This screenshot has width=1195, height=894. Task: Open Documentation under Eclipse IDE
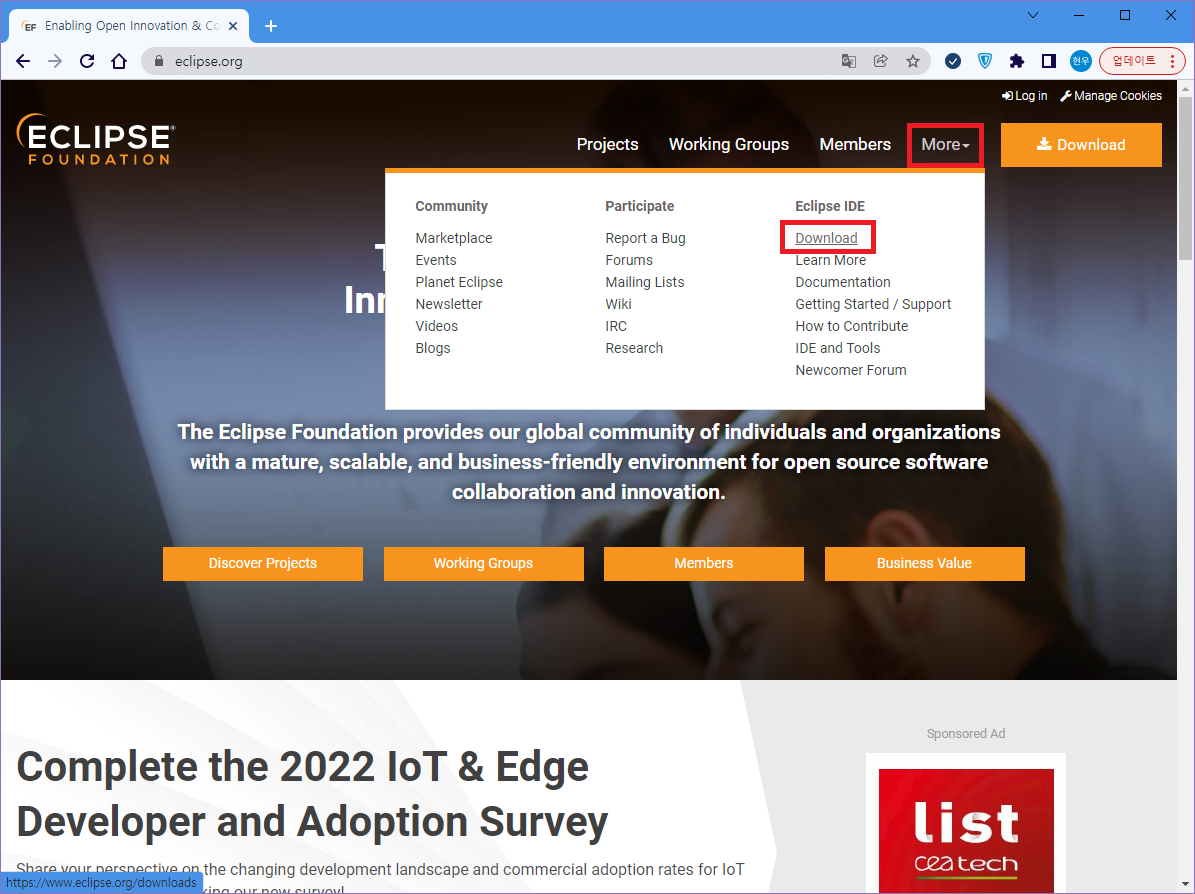point(843,282)
